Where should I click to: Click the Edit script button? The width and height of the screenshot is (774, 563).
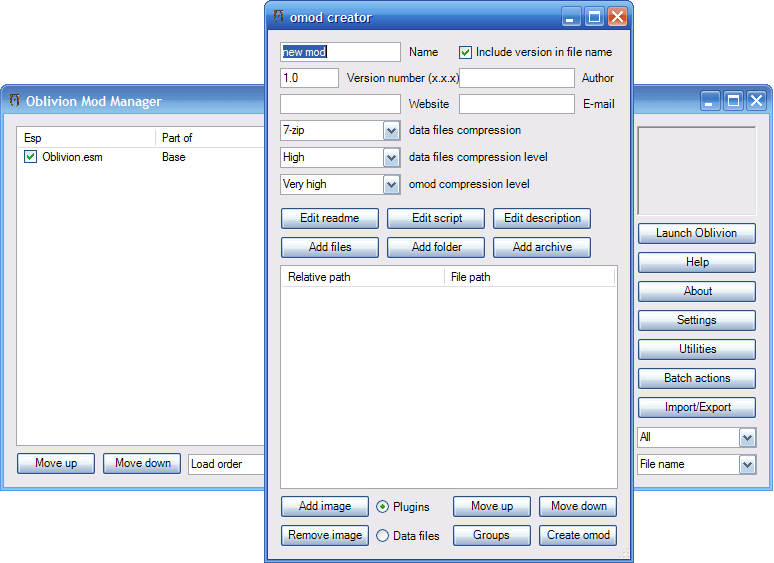pyautogui.click(x=436, y=218)
